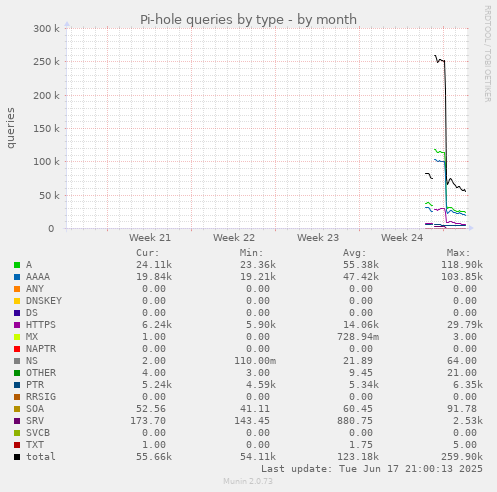
Task: Click the '150 k' y-axis label
Action: click(x=46, y=128)
